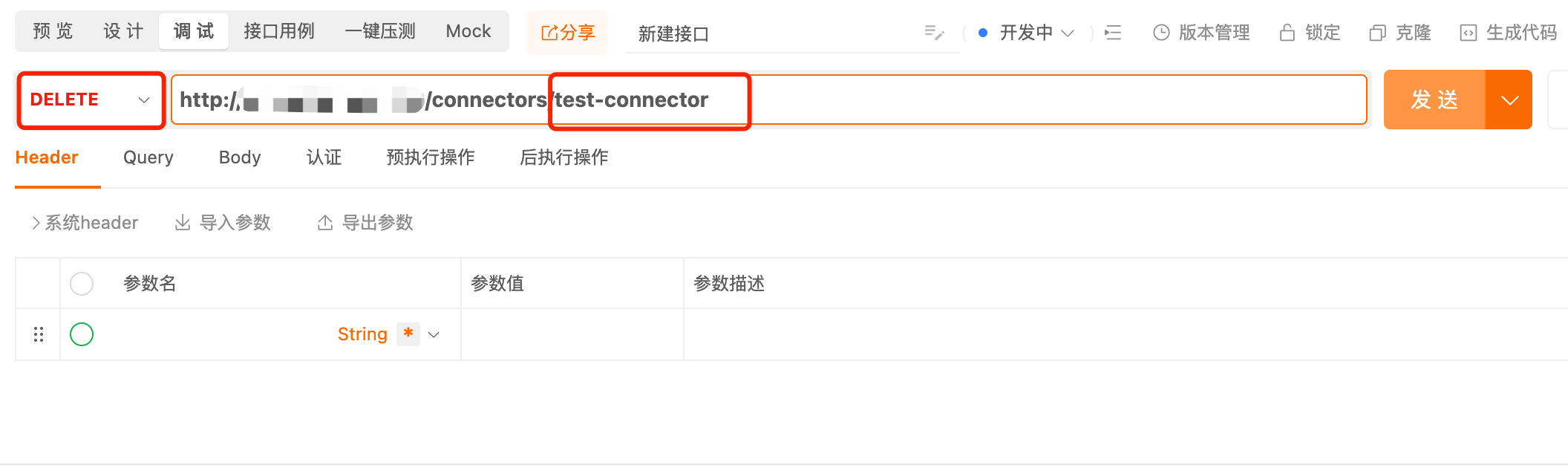The width and height of the screenshot is (1568, 468).
Task: Click the generate code icon
Action: point(1469,33)
